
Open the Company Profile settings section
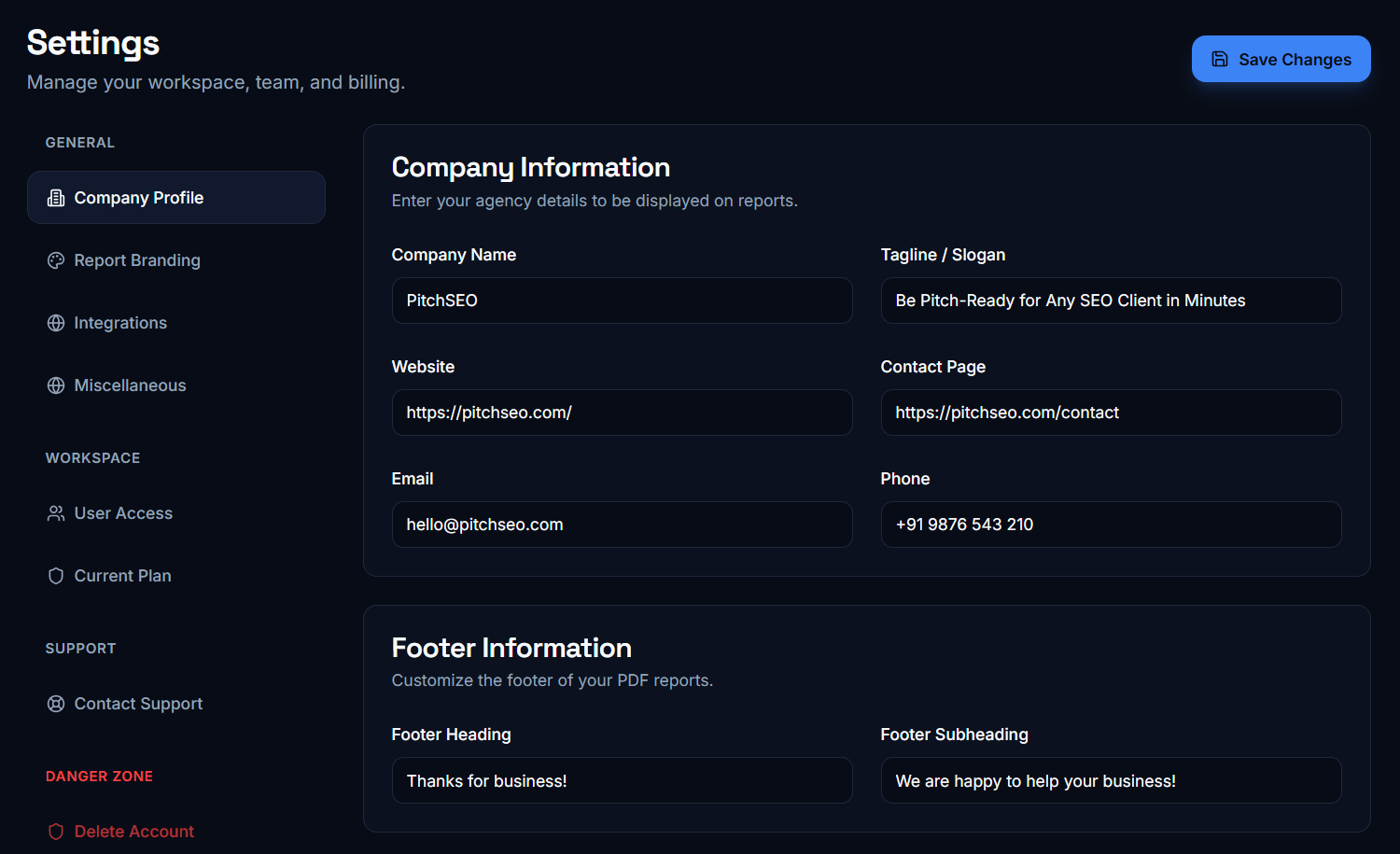click(176, 197)
